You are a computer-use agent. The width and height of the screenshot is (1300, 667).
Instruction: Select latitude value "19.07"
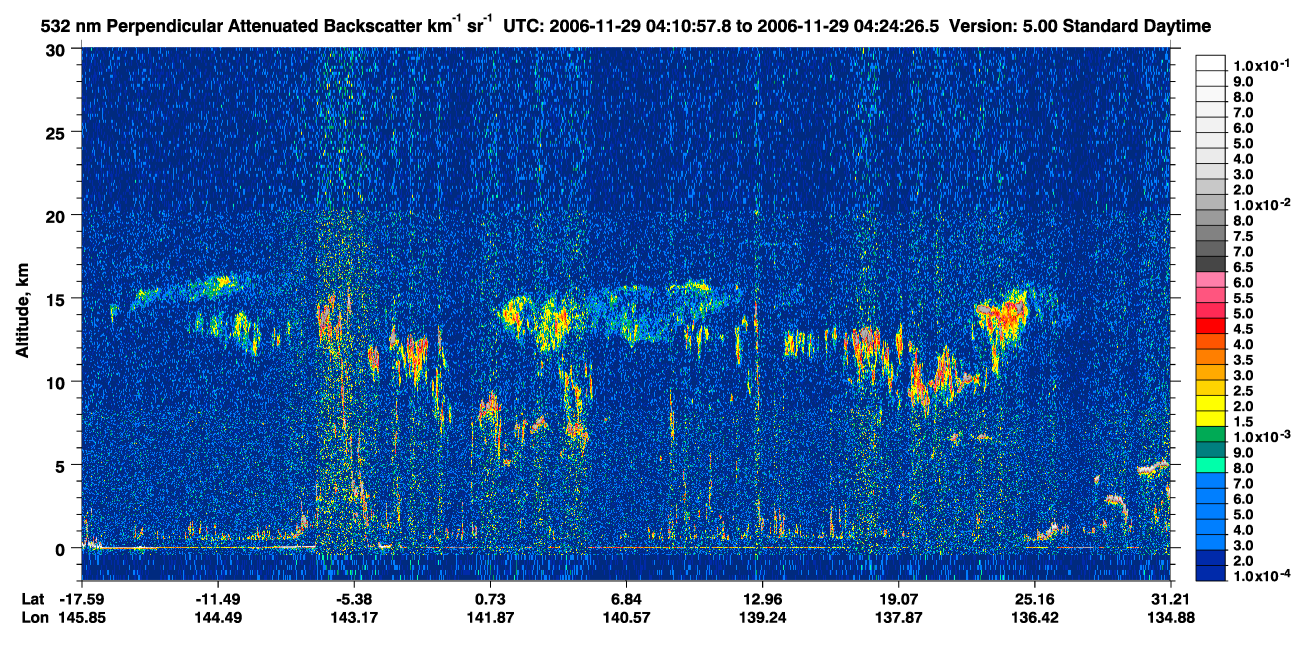point(898,599)
